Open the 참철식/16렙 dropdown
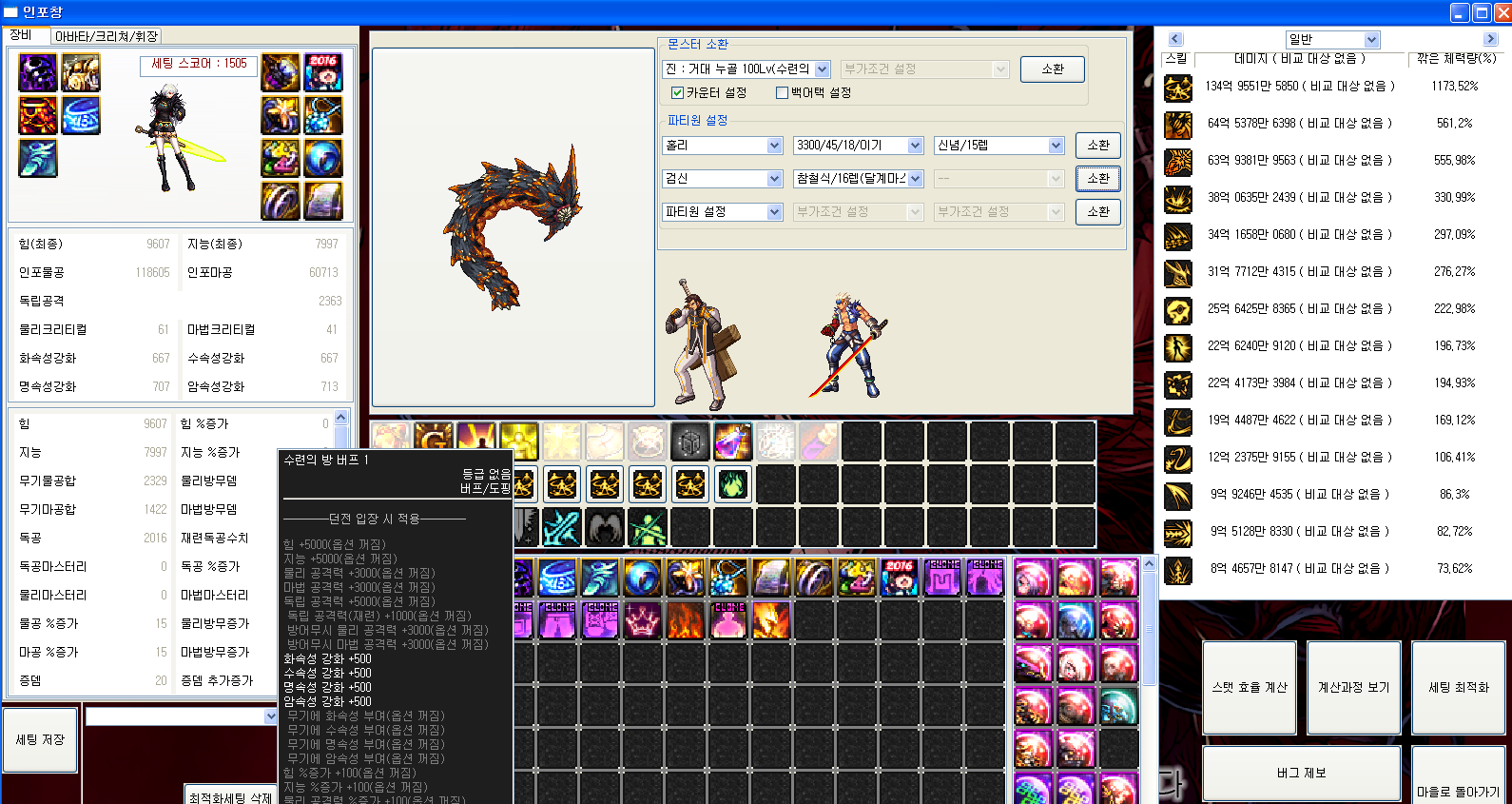 859,179
